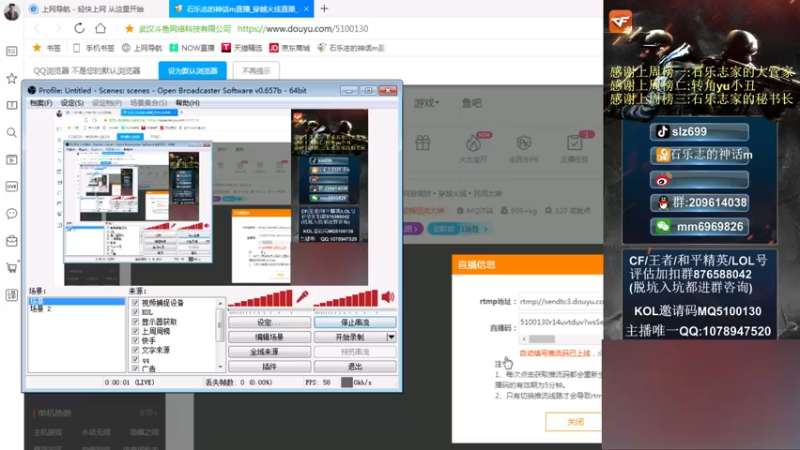Click the rtmp地址 input field

pos(561,302)
